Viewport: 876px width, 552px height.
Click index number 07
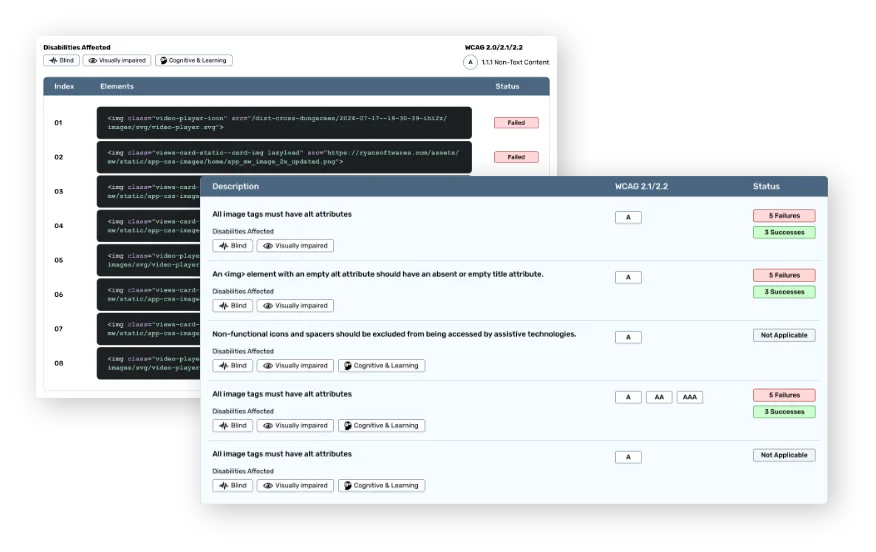pyautogui.click(x=59, y=329)
